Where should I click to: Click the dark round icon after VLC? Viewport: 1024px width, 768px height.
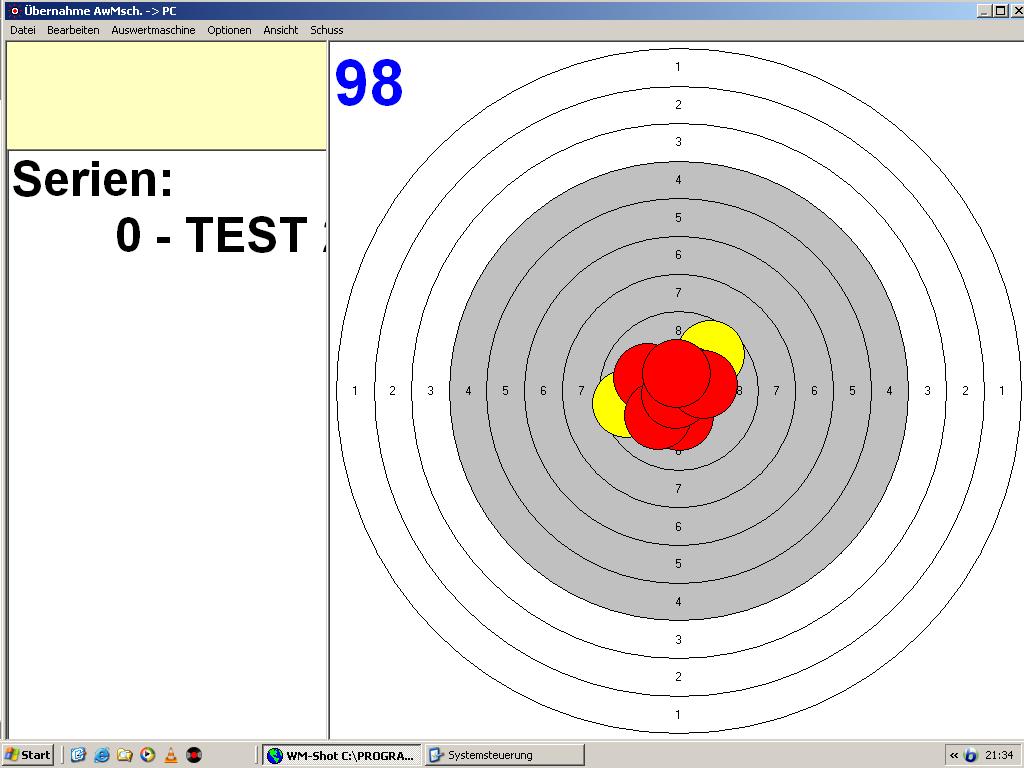tap(194, 755)
